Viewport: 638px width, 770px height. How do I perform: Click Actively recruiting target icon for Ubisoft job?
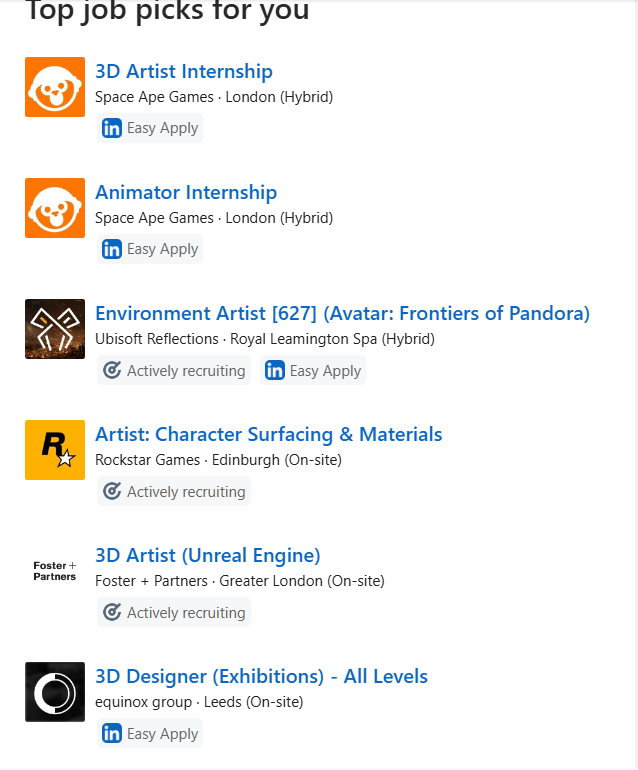pyautogui.click(x=112, y=370)
